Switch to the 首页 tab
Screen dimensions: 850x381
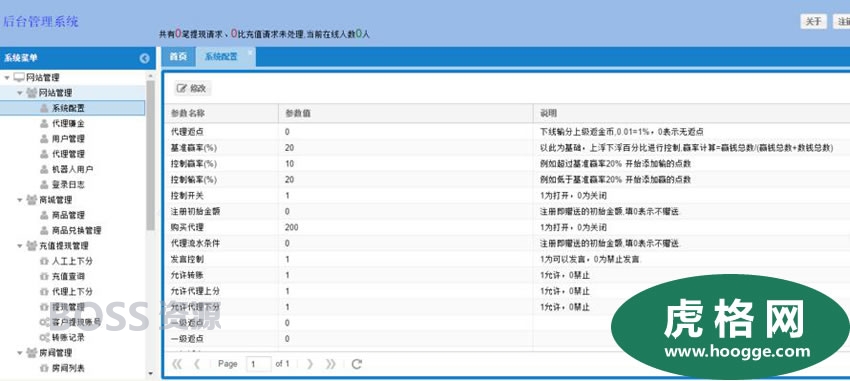coord(178,57)
